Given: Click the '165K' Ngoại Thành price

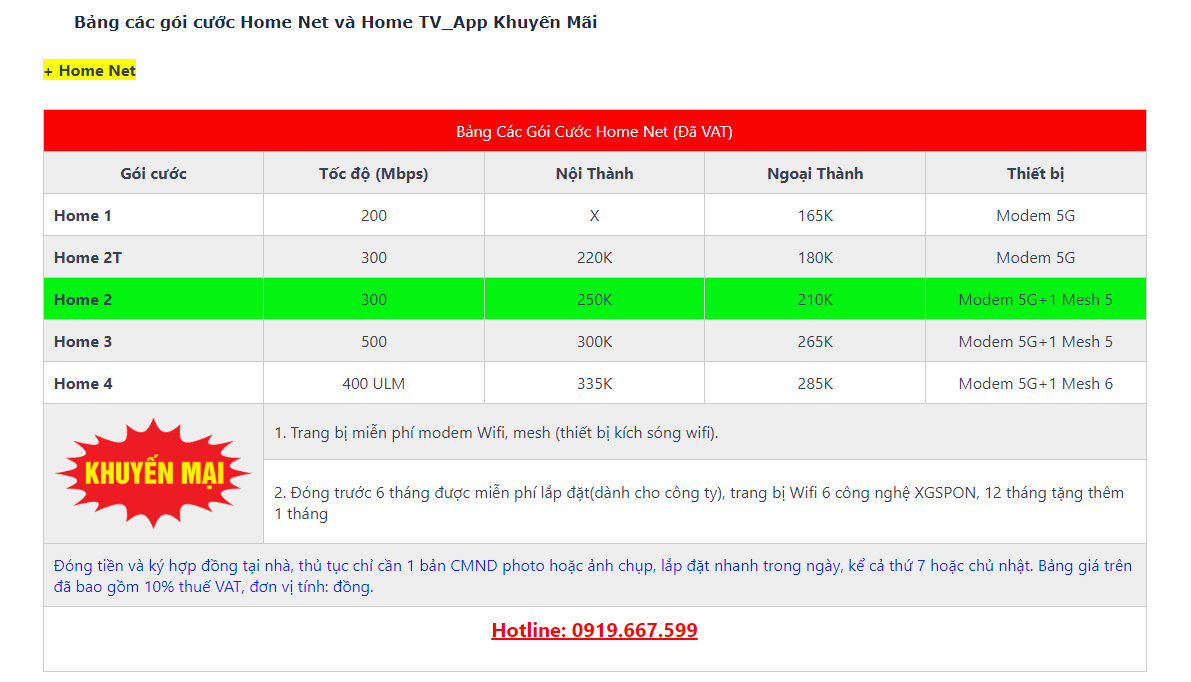Looking at the screenshot, I should [815, 216].
